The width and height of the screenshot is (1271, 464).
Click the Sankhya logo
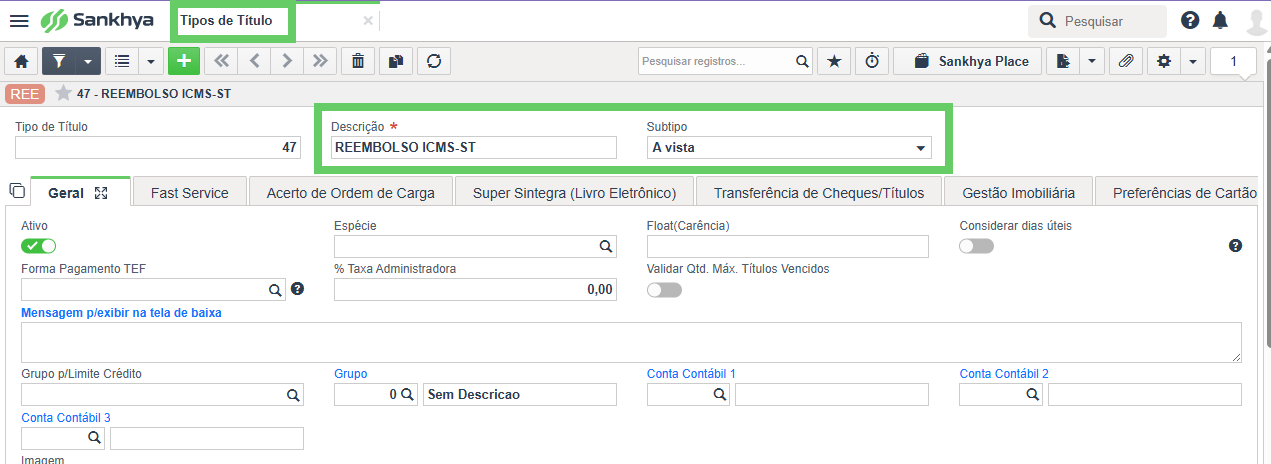coord(98,20)
